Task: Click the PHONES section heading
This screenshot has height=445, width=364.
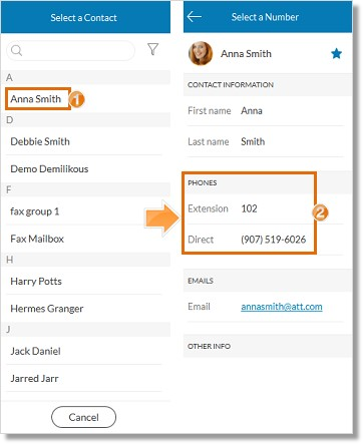Action: [x=202, y=183]
